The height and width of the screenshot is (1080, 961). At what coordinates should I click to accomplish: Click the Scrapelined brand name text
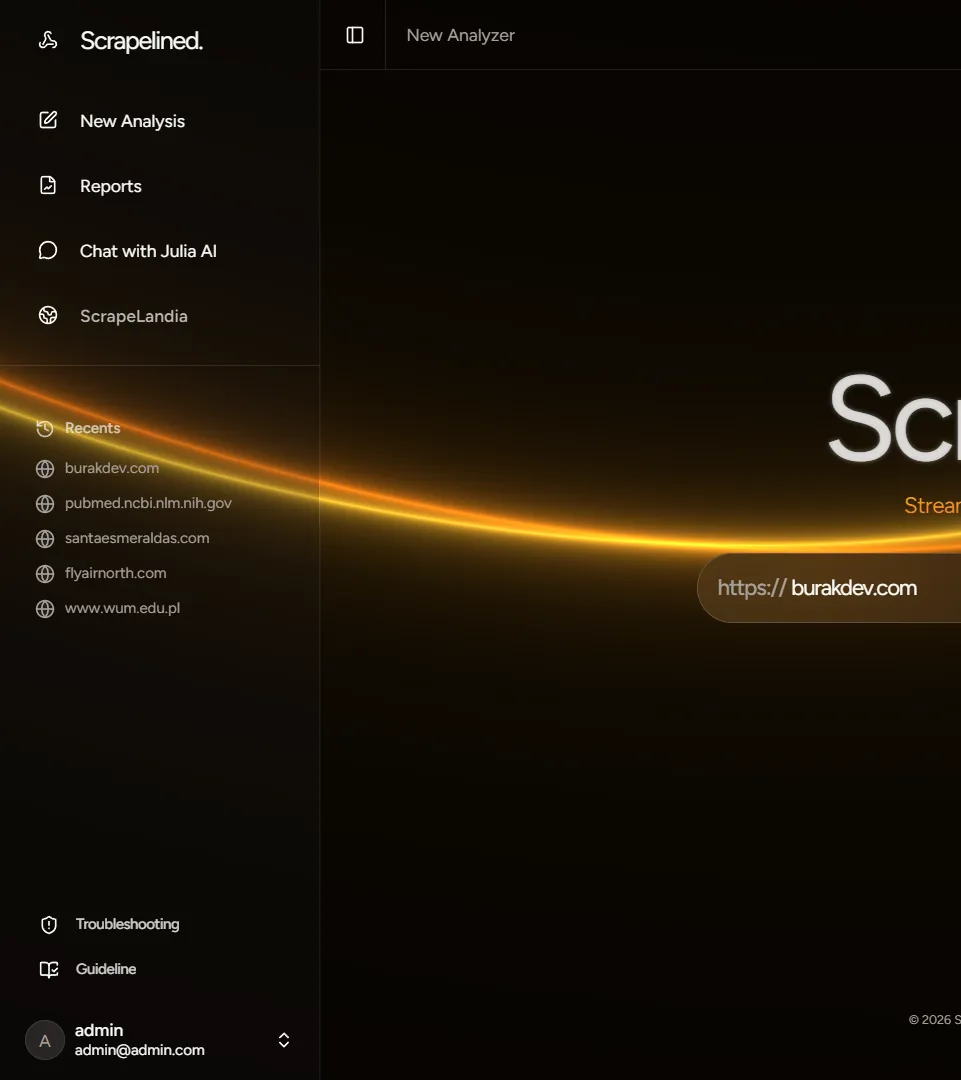141,41
